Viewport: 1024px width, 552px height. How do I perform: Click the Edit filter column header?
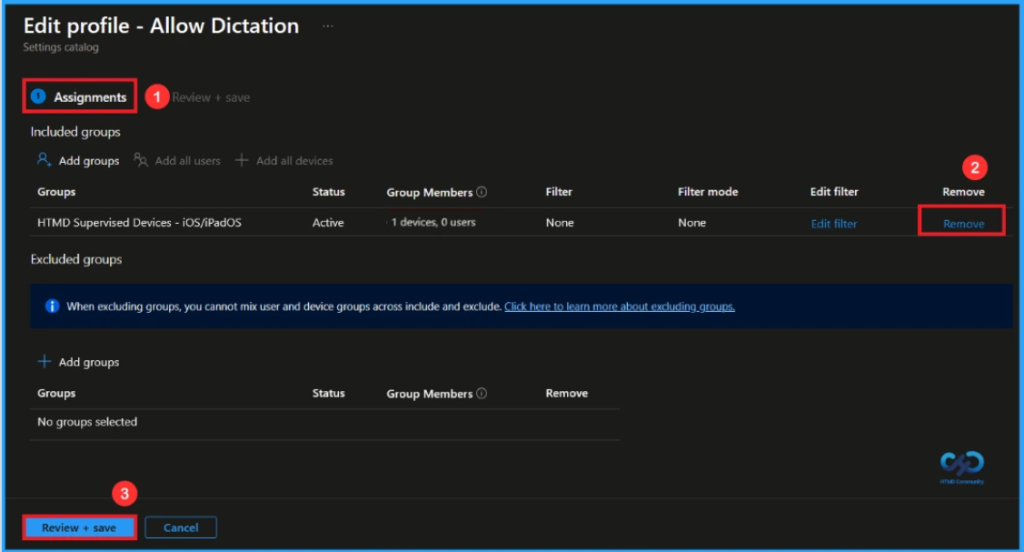(x=834, y=192)
